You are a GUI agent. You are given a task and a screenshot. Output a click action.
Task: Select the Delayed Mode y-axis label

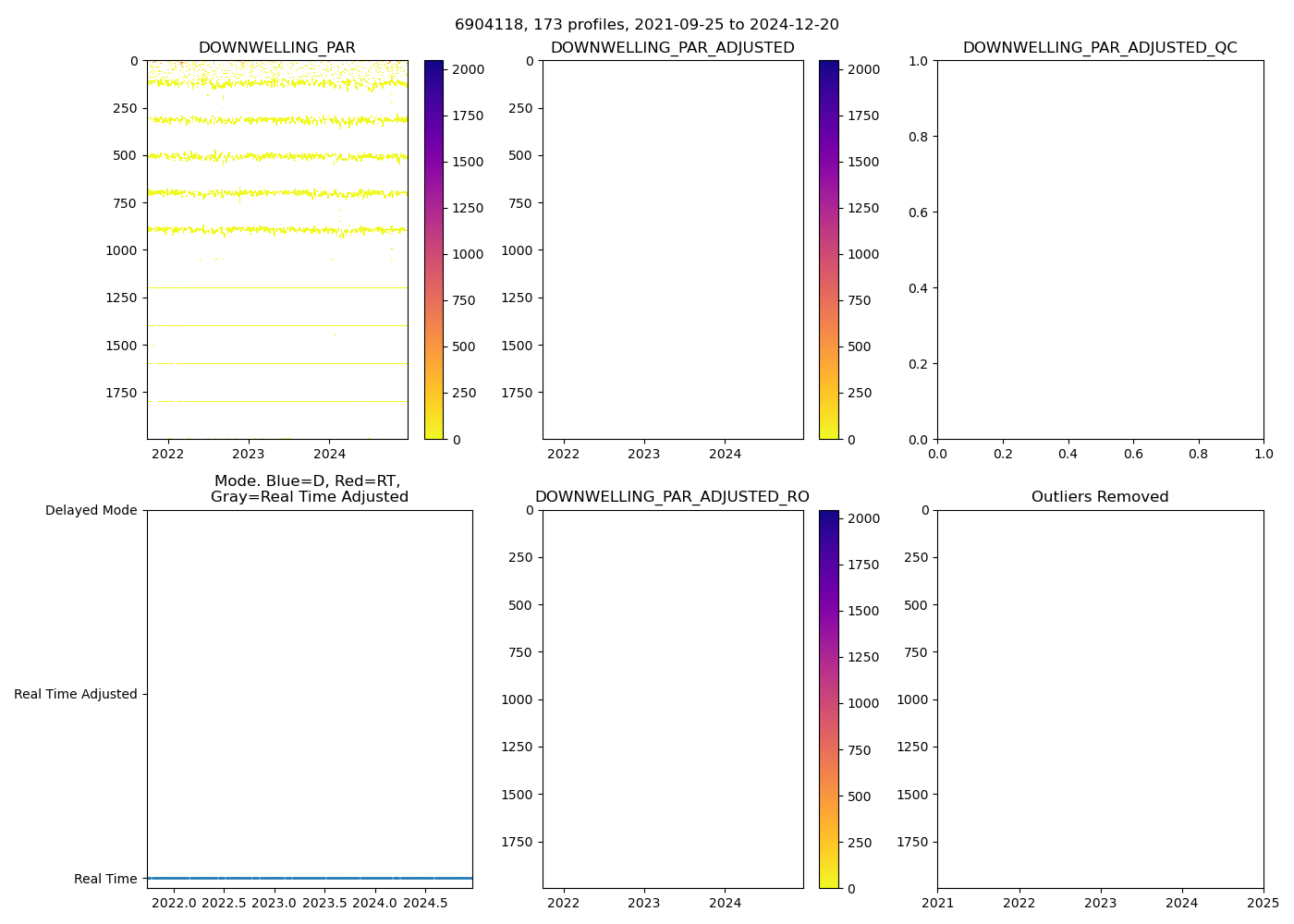click(91, 510)
